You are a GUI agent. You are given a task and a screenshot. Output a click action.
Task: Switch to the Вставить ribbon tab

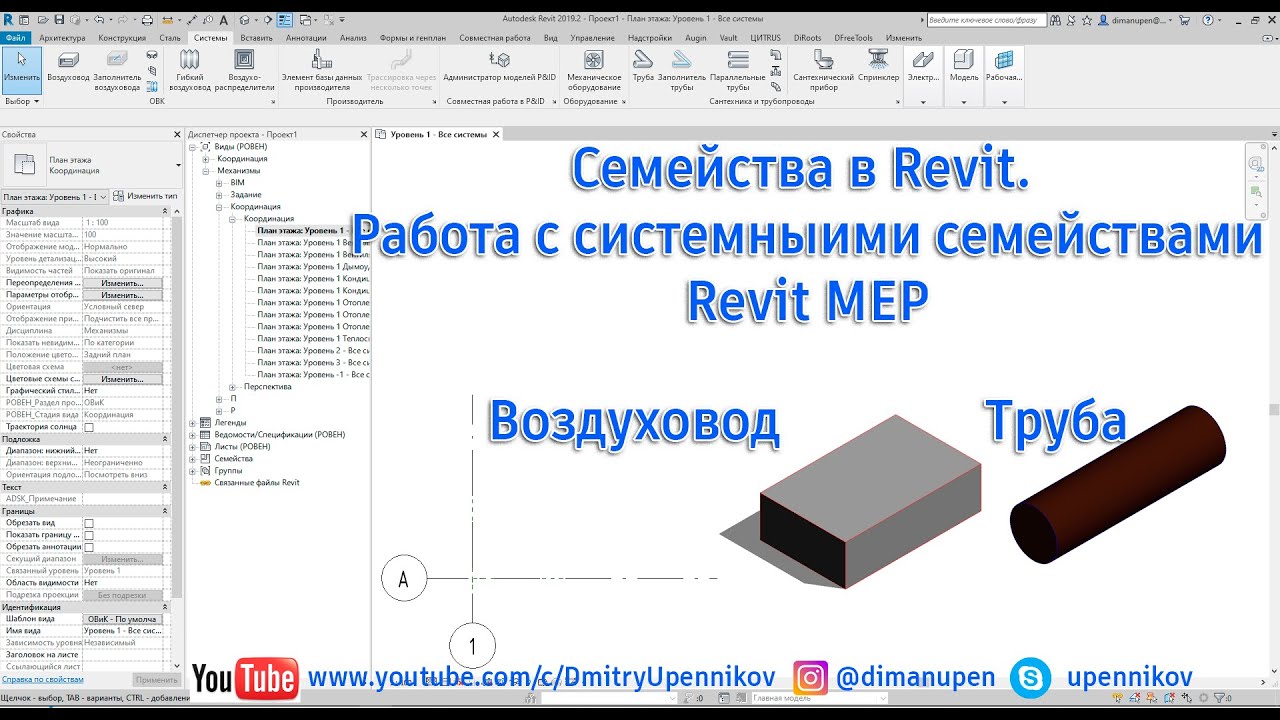click(256, 38)
